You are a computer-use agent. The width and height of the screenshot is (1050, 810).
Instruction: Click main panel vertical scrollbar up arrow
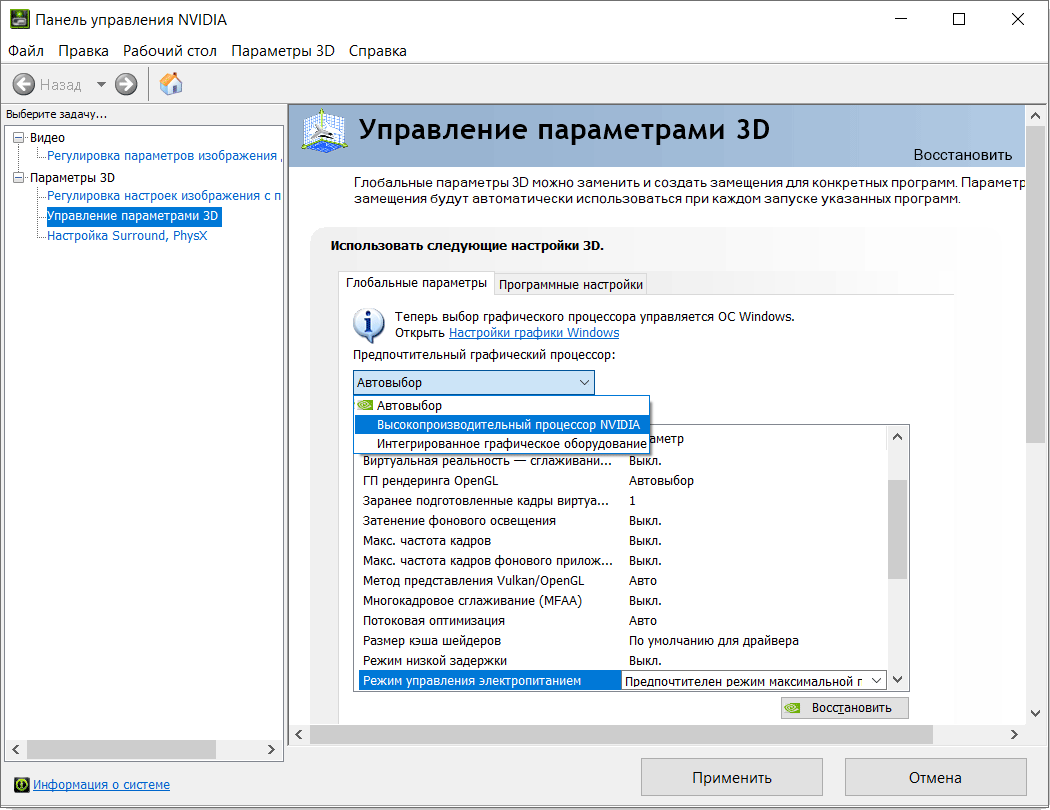point(1035,115)
